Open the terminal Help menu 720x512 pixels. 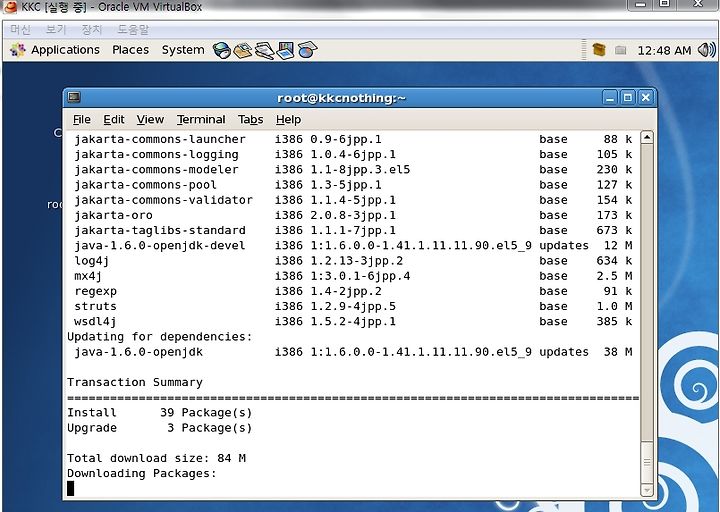288,119
